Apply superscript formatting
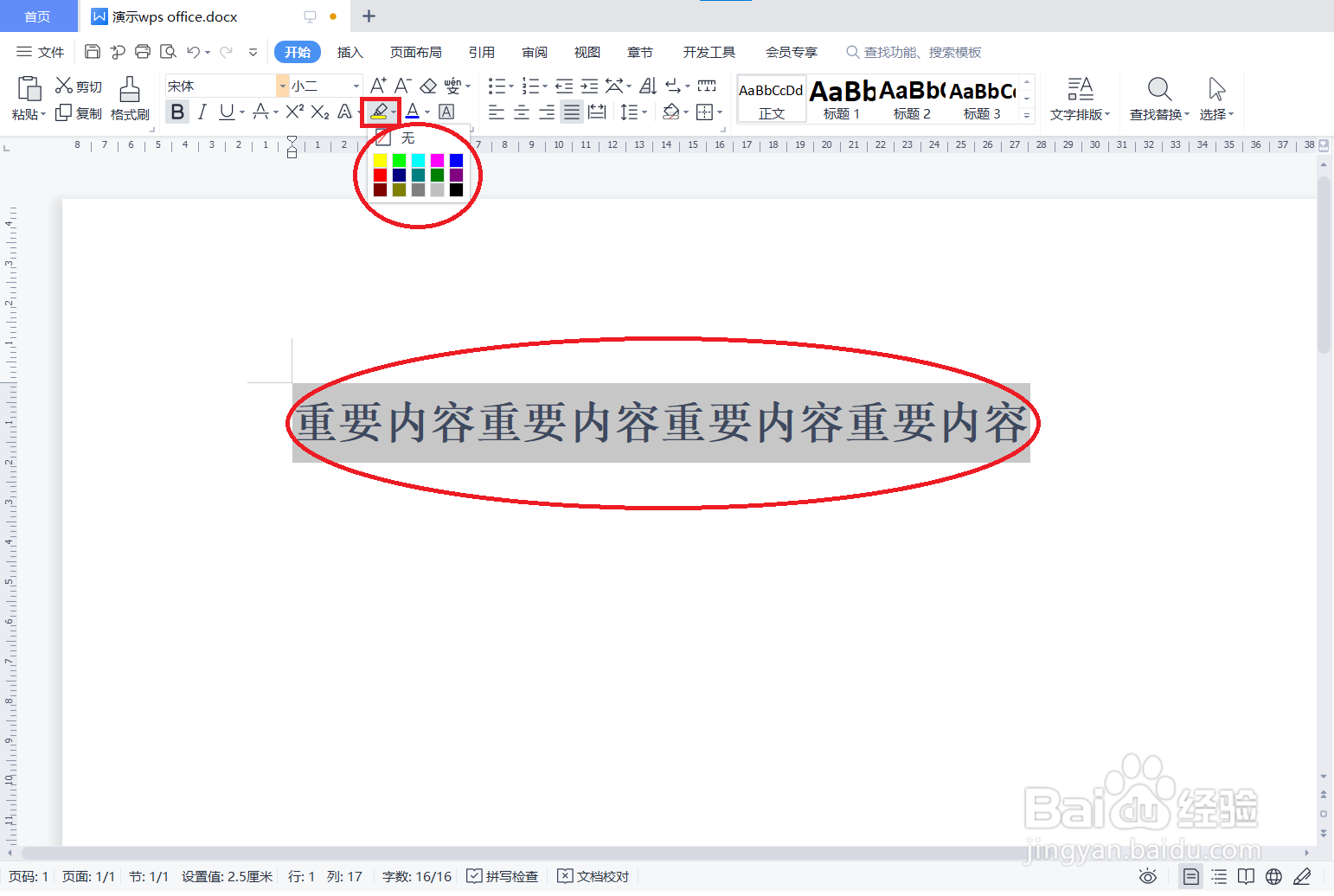1334x896 pixels. pos(293,112)
